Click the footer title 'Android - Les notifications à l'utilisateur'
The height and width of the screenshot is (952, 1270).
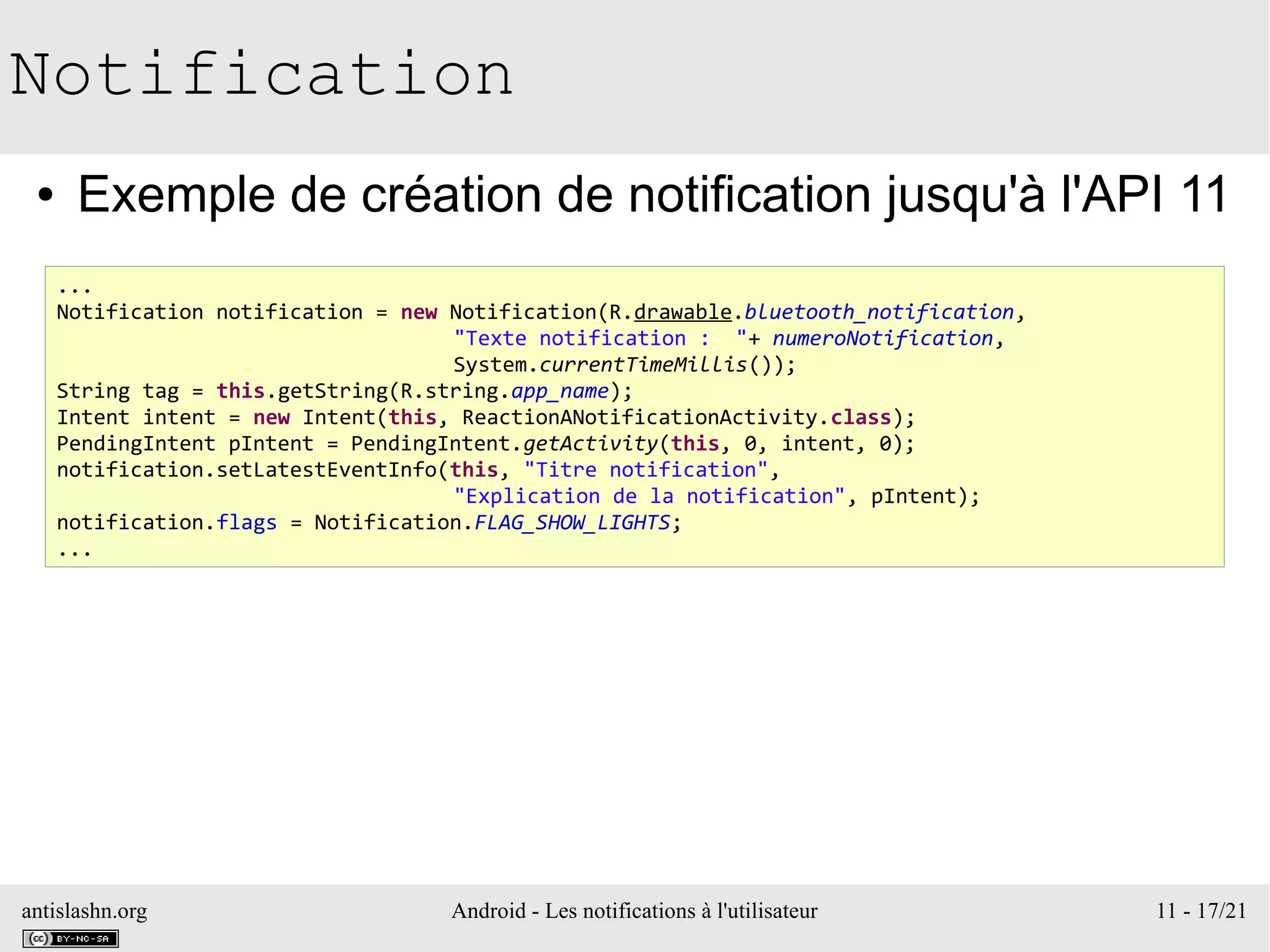[634, 910]
